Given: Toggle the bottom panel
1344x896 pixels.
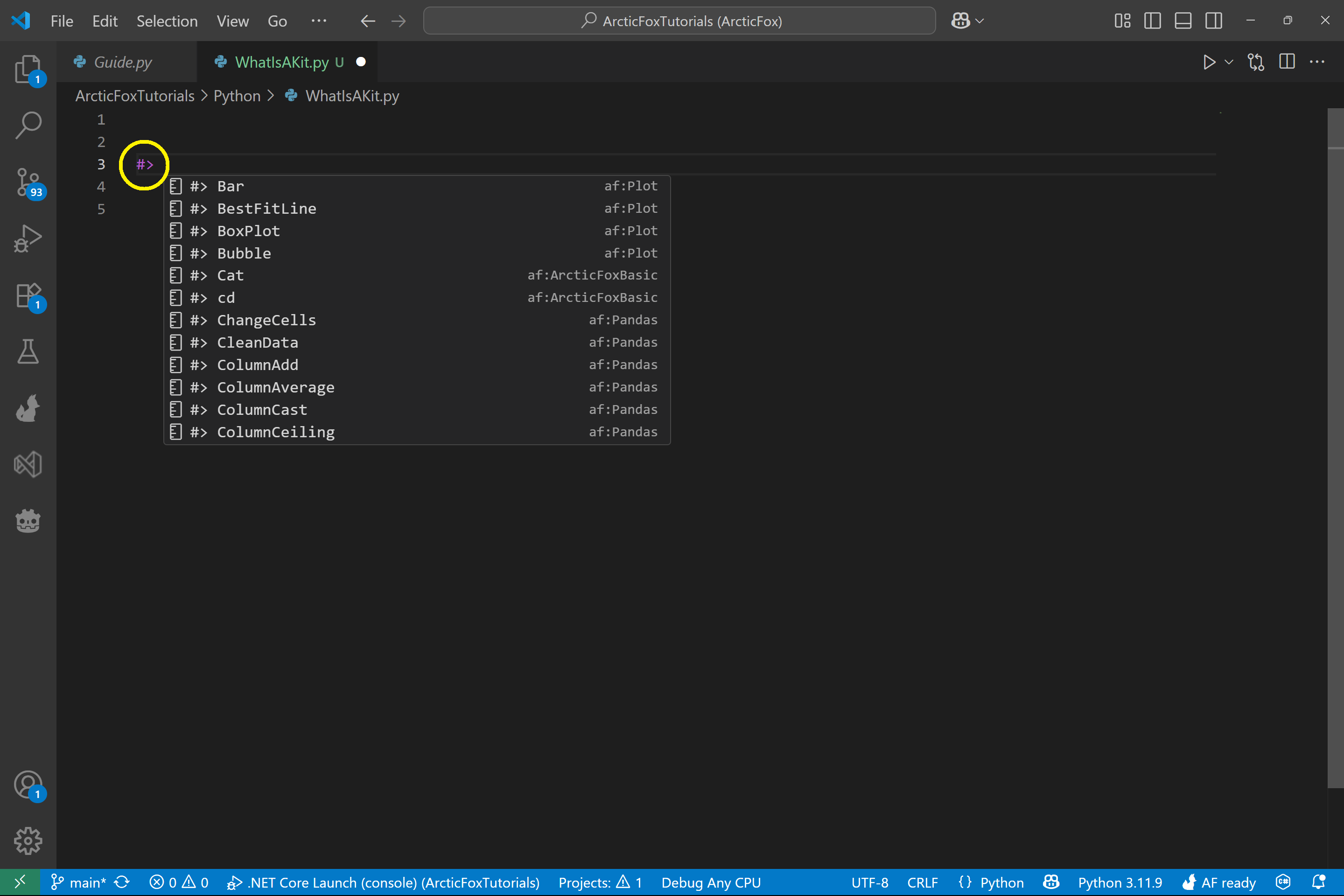Looking at the screenshot, I should click(x=1183, y=21).
